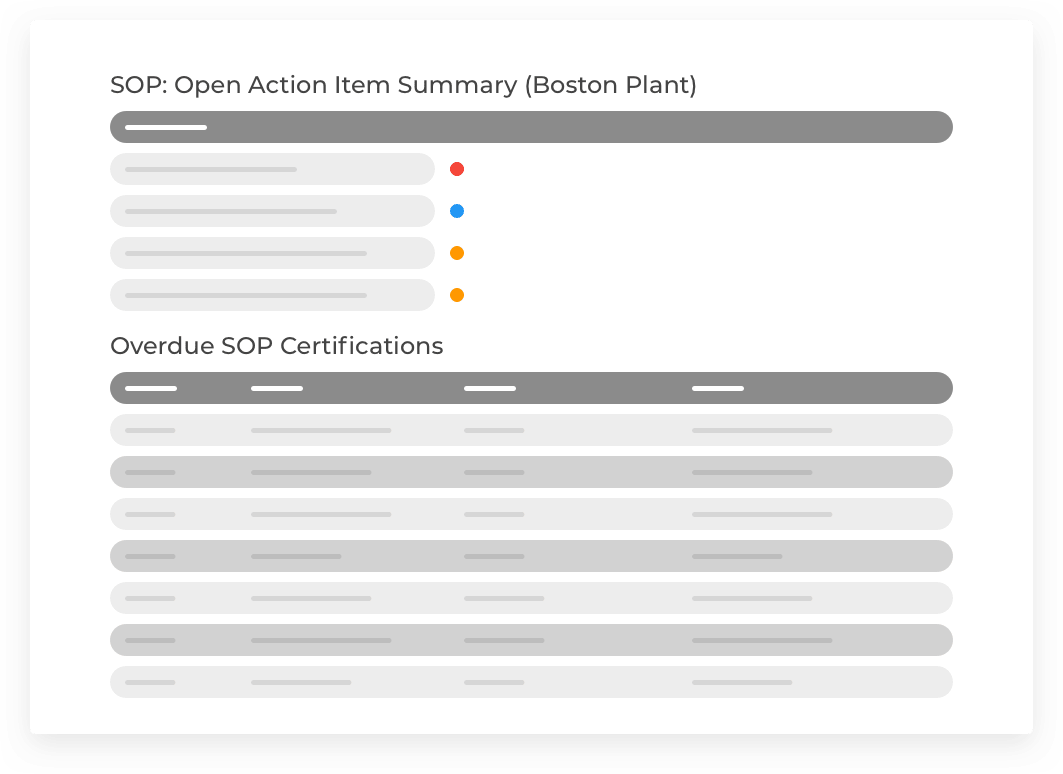Image resolution: width=1063 pixels, height=774 pixels.
Task: Click the dark header row of the certifications table
Action: click(x=531, y=388)
